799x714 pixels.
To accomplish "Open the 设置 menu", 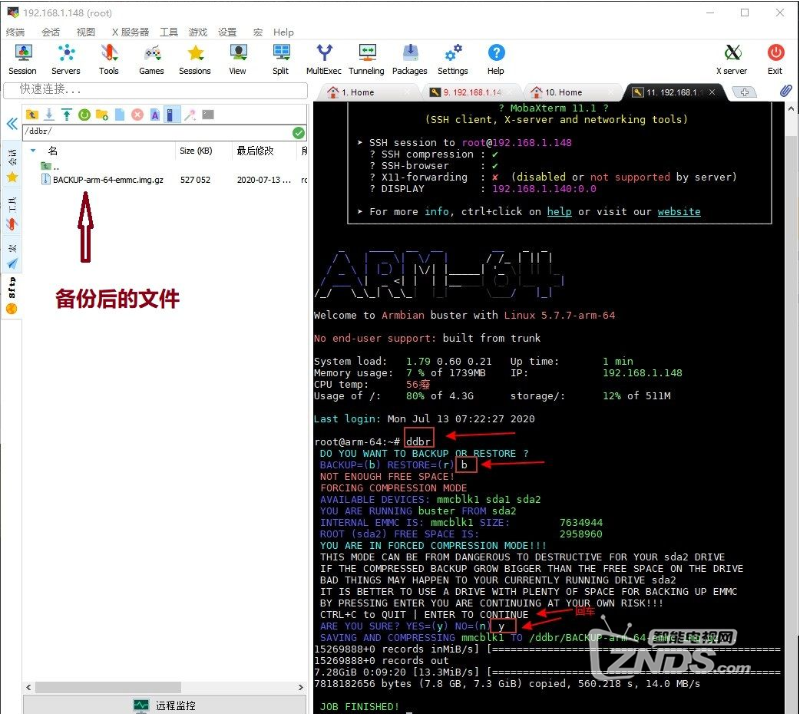I will click(x=227, y=32).
